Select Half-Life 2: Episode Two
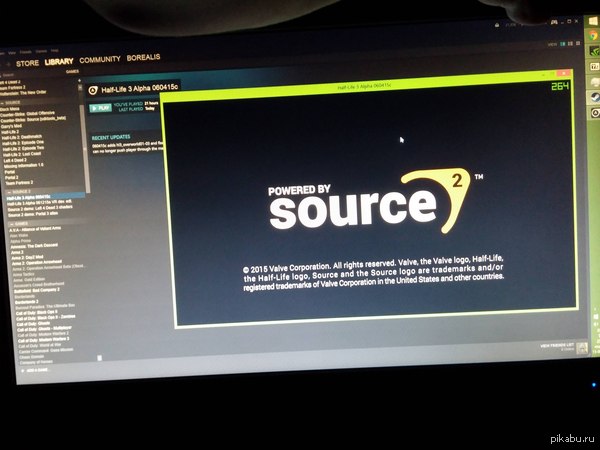600x450 pixels. pyautogui.click(x=23, y=148)
